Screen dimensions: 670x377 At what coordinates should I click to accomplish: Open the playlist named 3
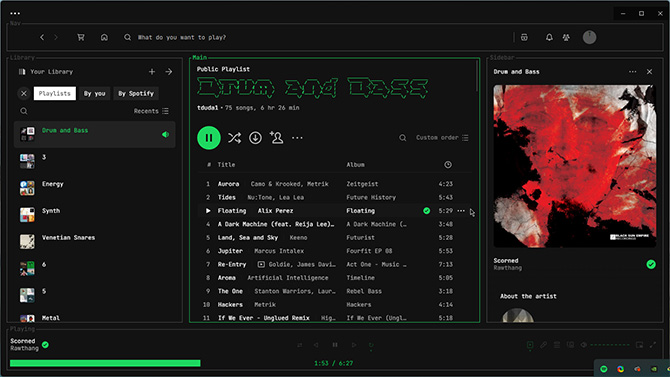point(94,161)
